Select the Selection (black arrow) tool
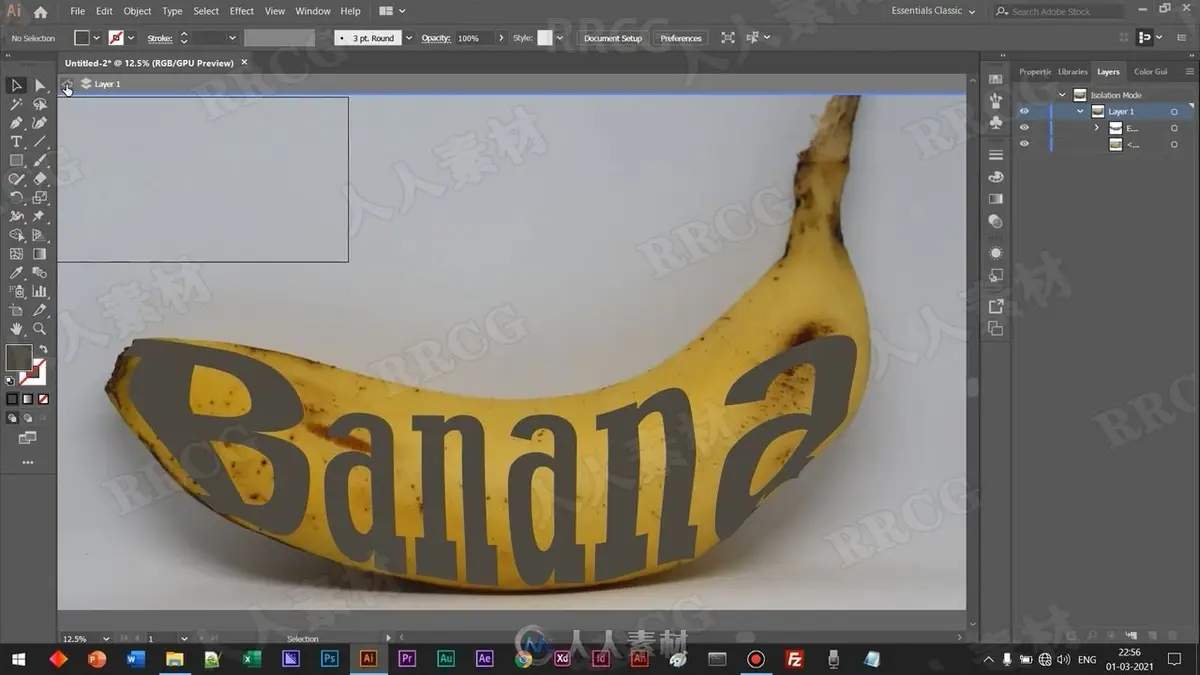The image size is (1200, 675). point(17,85)
